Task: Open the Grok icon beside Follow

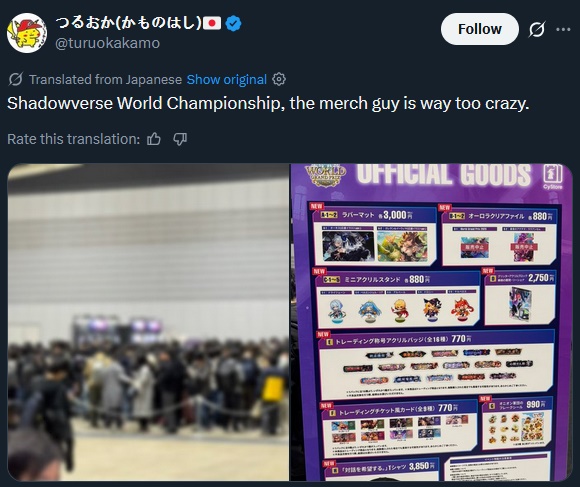Action: pos(536,29)
